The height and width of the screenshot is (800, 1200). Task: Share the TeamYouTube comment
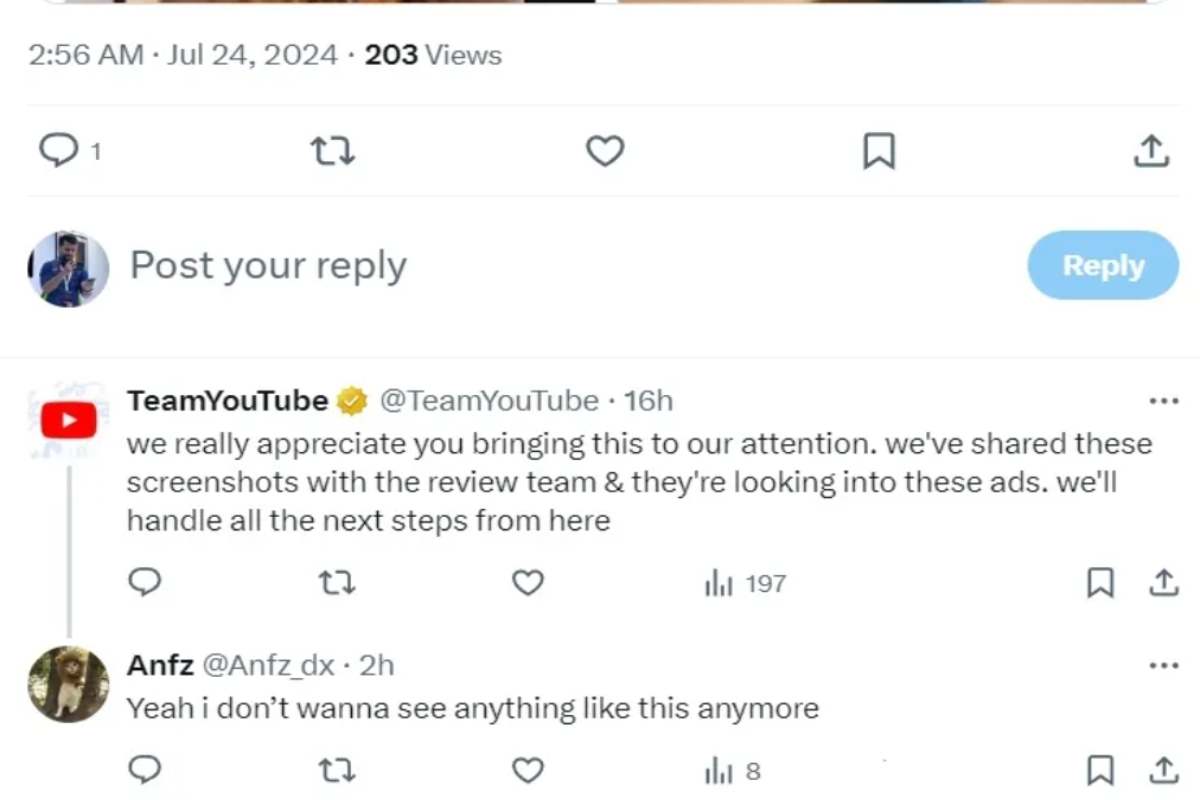(1163, 583)
